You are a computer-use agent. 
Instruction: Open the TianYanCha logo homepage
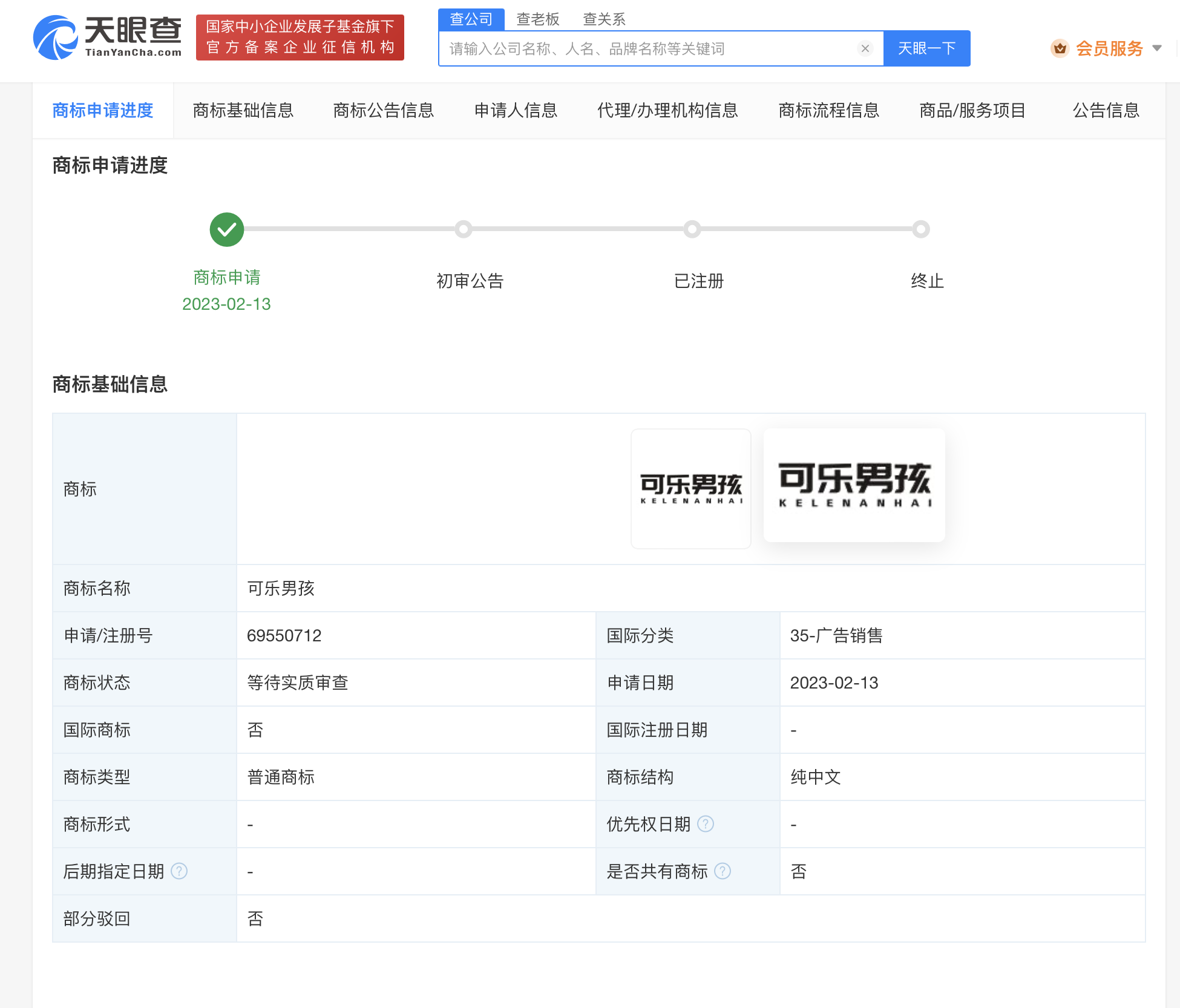click(x=107, y=37)
